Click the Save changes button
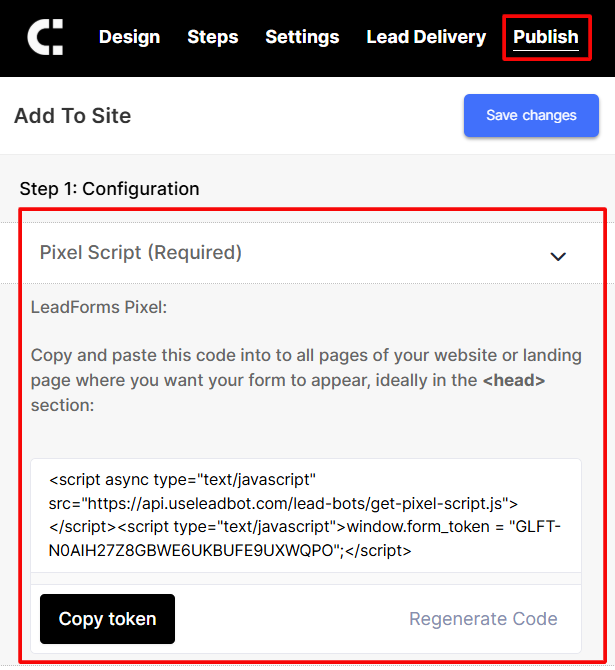The height and width of the screenshot is (670, 615). 531,115
